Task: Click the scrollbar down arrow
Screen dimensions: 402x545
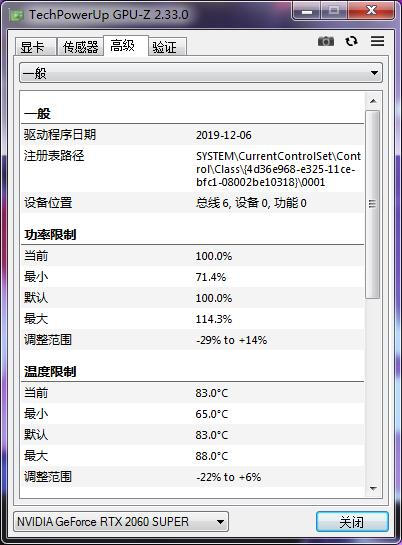Action: click(x=373, y=489)
